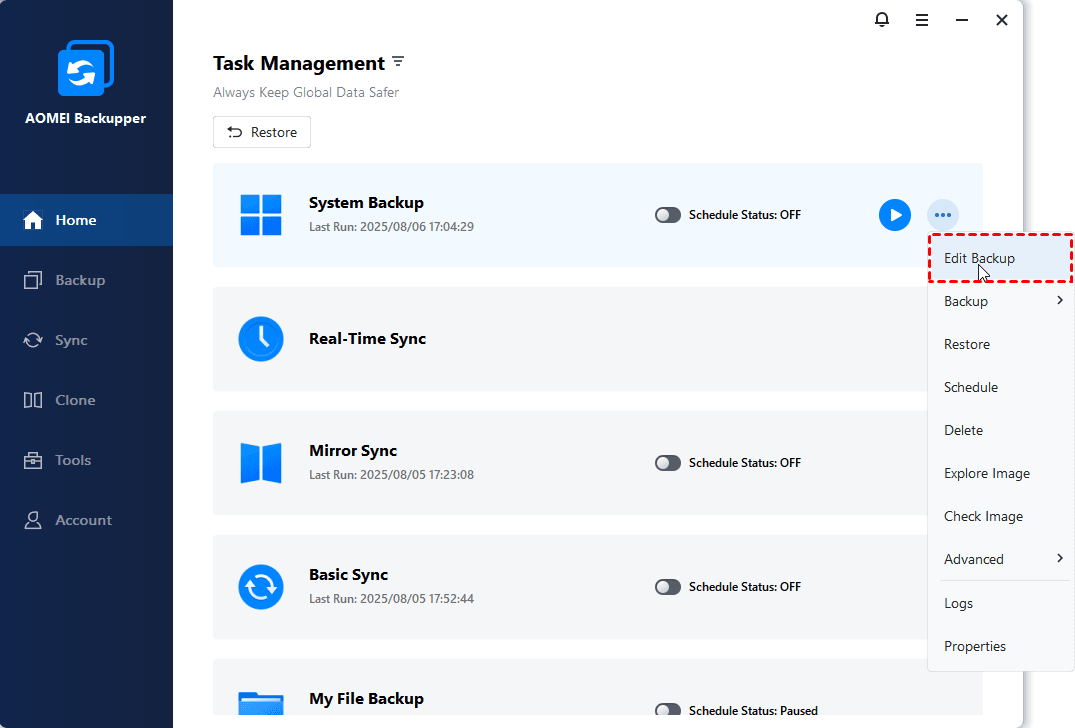The image size is (1075, 728).
Task: Click the Mirror Sync task icon
Action: tap(261, 463)
